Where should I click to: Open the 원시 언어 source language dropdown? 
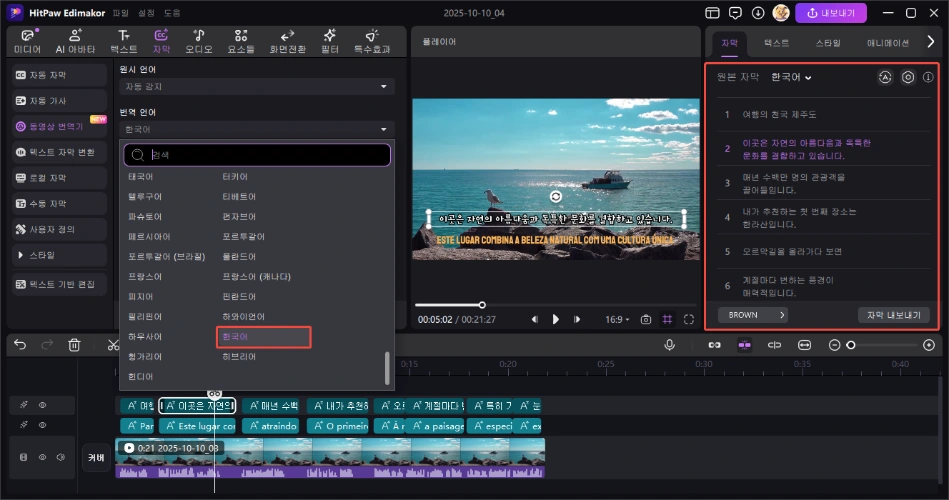(x=257, y=87)
